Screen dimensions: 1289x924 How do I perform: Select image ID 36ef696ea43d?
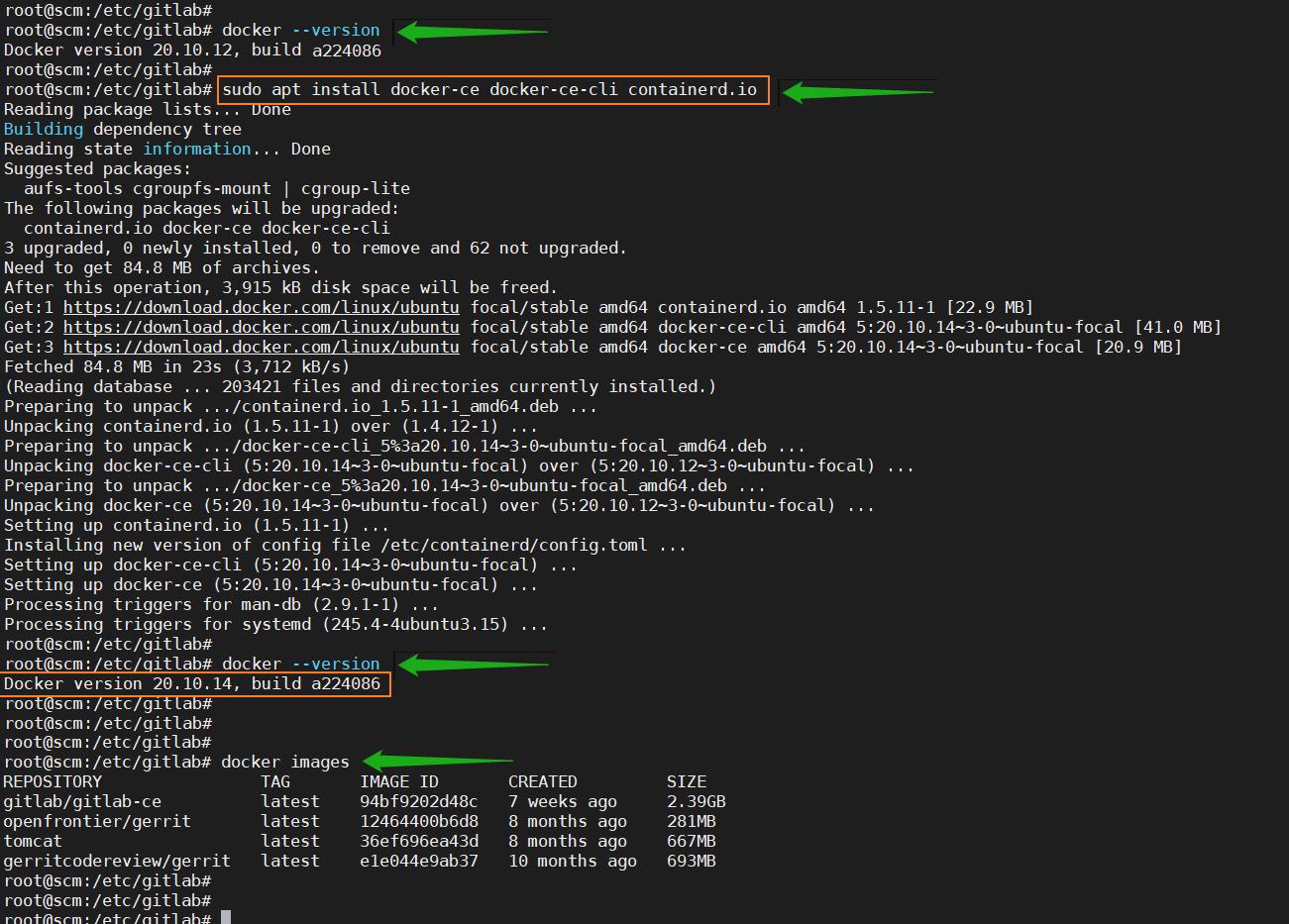[419, 841]
